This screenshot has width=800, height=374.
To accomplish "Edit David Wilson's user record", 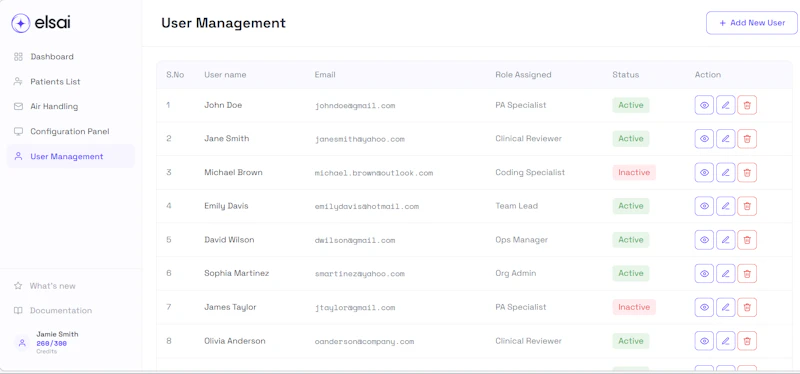I will click(x=726, y=240).
